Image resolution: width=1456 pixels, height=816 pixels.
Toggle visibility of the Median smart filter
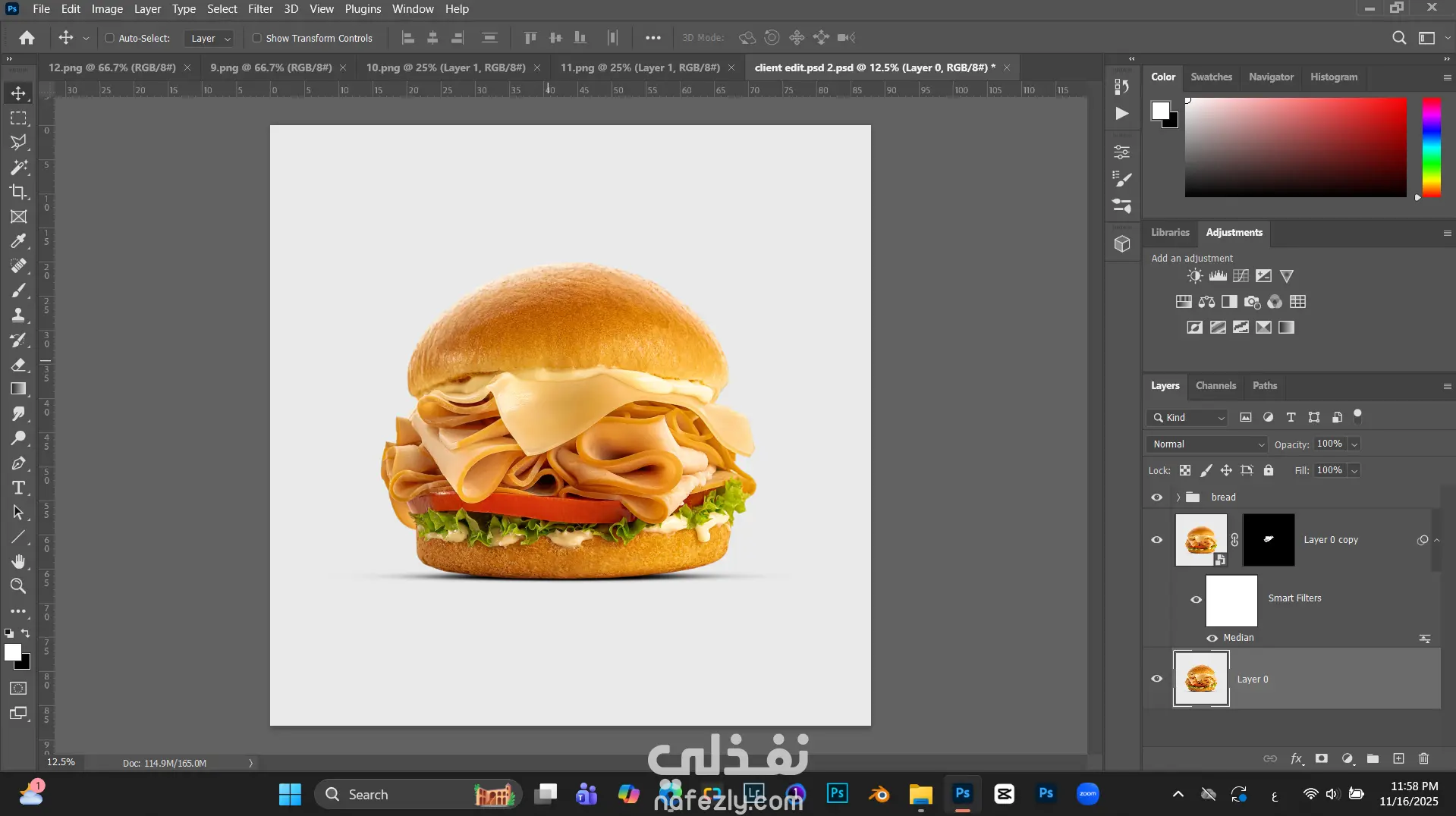(x=1212, y=638)
